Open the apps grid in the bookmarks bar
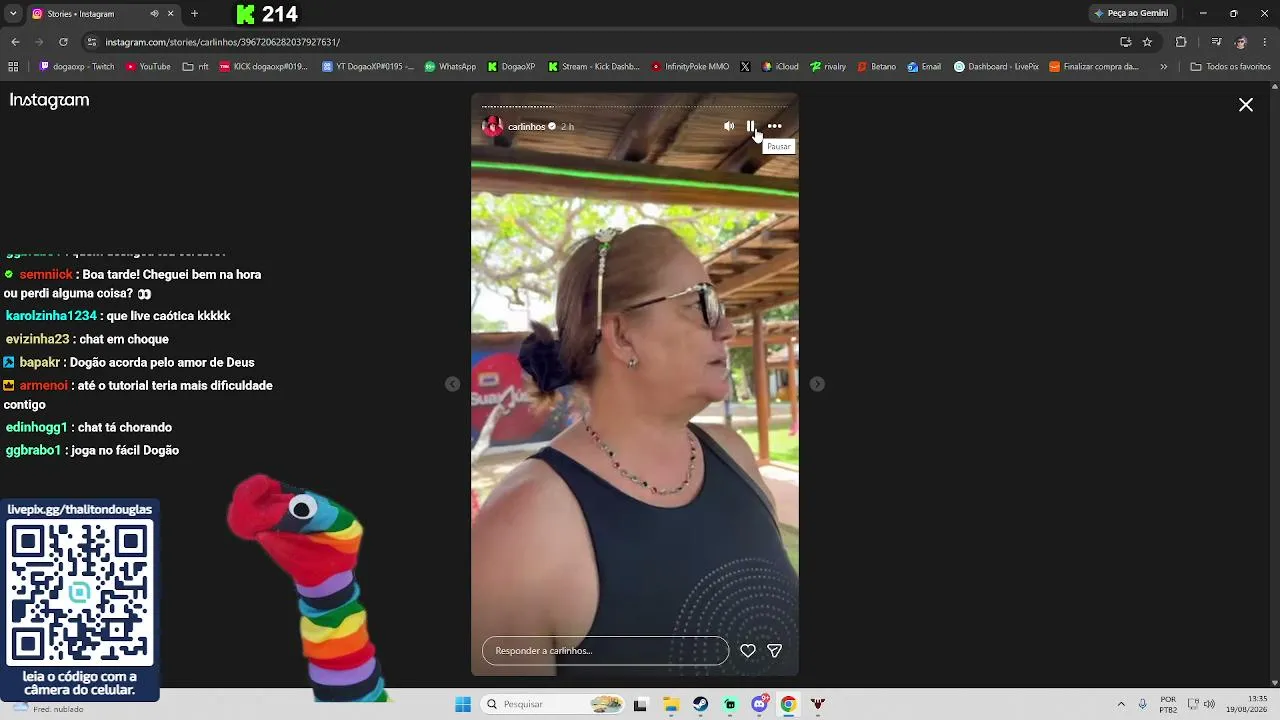The height and width of the screenshot is (720, 1280). pos(13,67)
